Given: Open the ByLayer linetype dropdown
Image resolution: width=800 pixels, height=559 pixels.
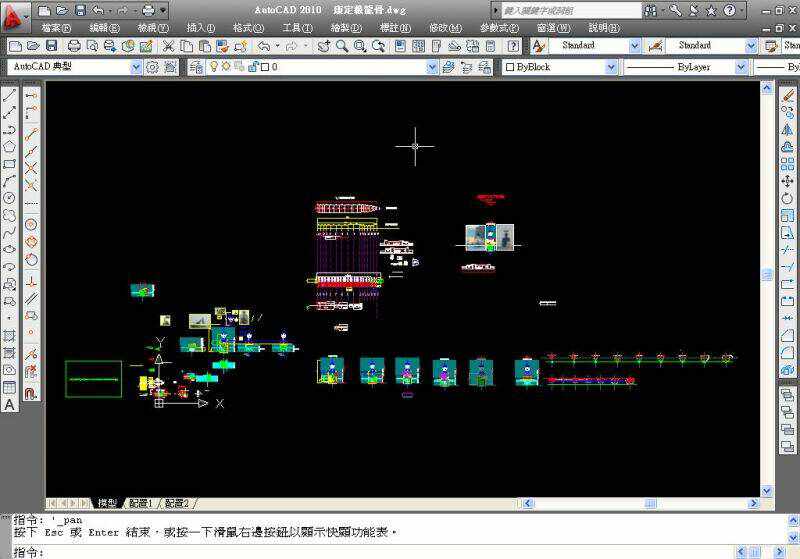Looking at the screenshot, I should 741,67.
